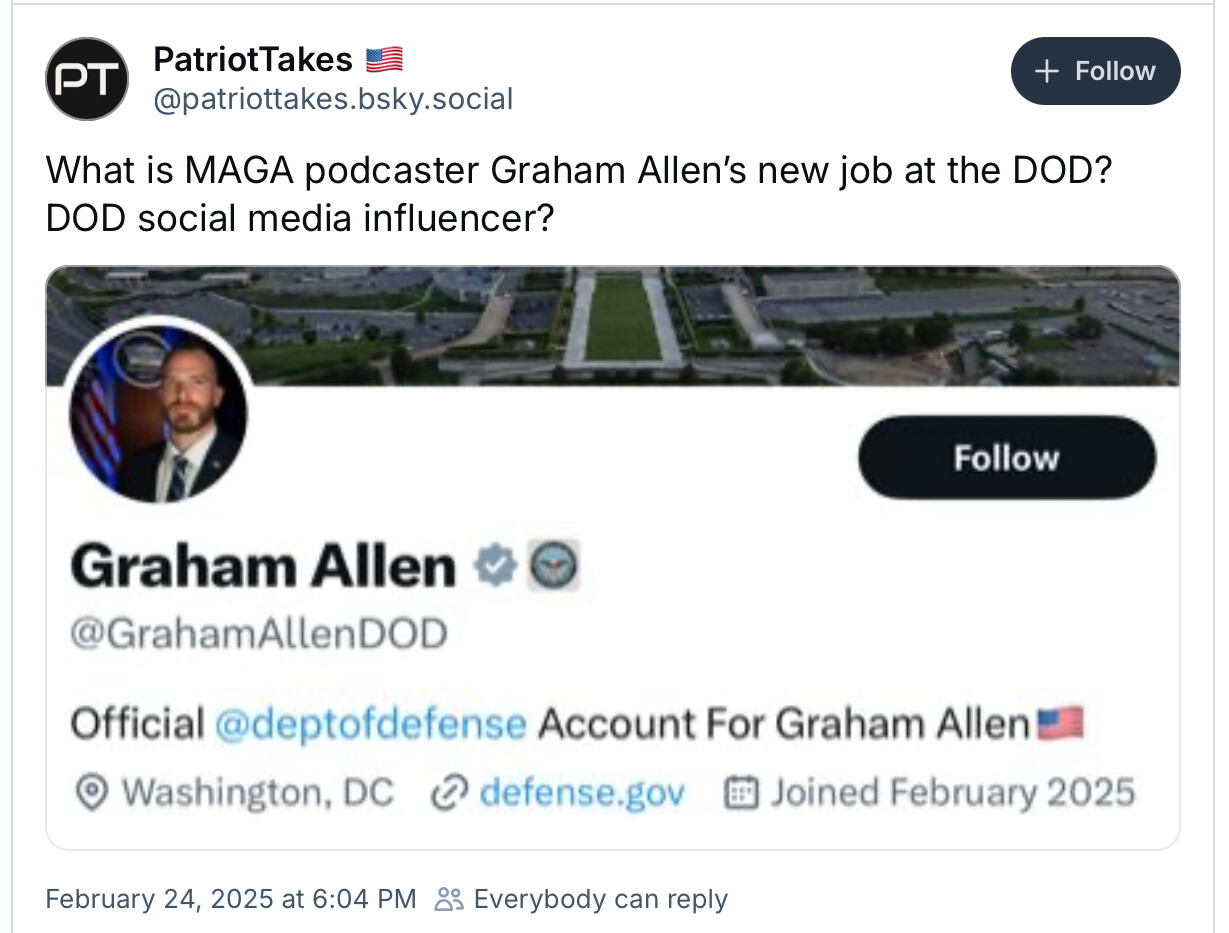
Task: Open the @deptofdefense mention
Action: [x=370, y=723]
